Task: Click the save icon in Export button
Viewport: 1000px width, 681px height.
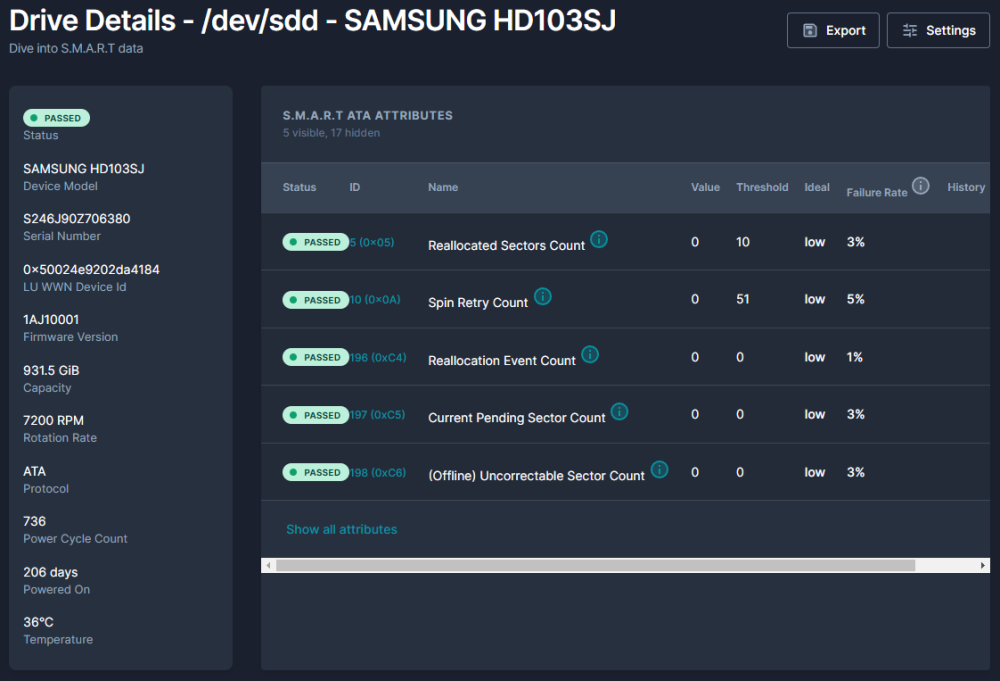Action: (x=809, y=31)
